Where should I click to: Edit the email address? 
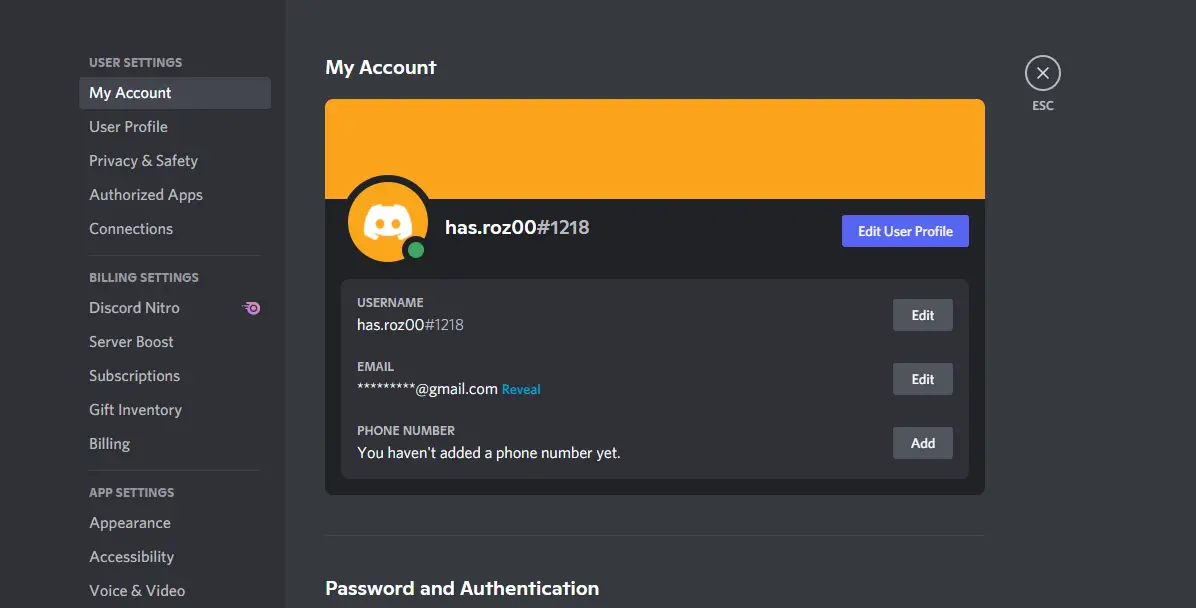coord(922,379)
